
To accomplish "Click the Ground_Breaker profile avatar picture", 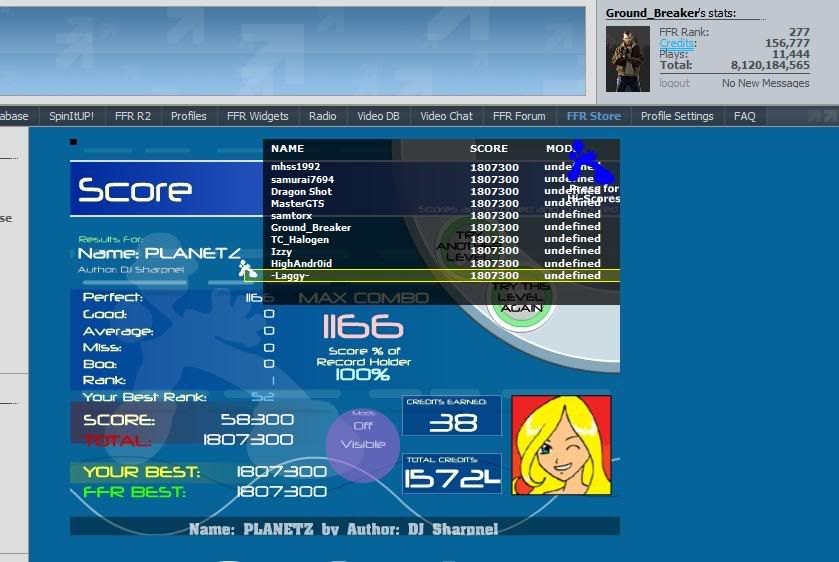I will click(x=628, y=58).
